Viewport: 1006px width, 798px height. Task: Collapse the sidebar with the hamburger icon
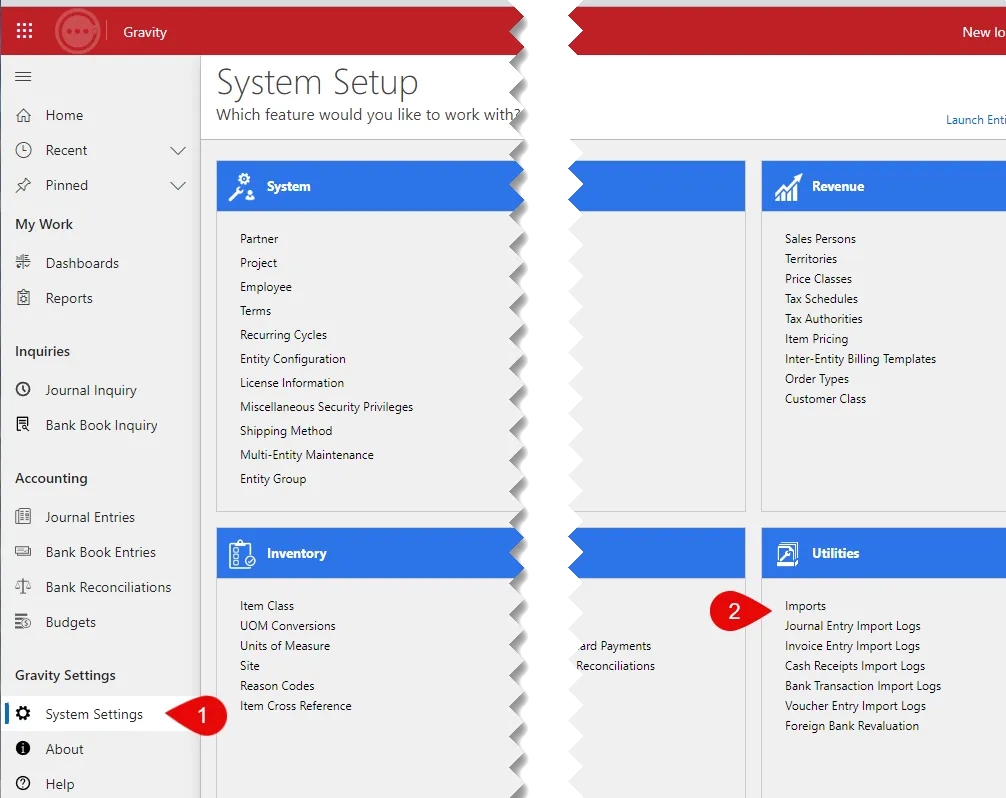23,76
